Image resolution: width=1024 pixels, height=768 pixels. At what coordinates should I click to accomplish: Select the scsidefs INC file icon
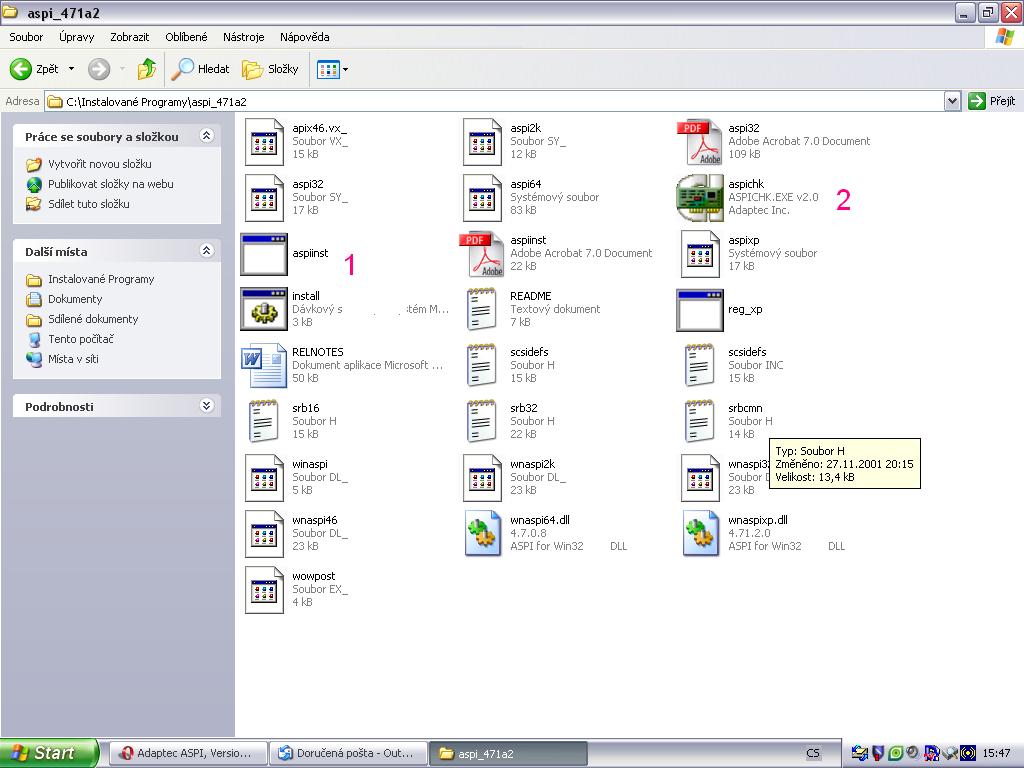tap(700, 366)
